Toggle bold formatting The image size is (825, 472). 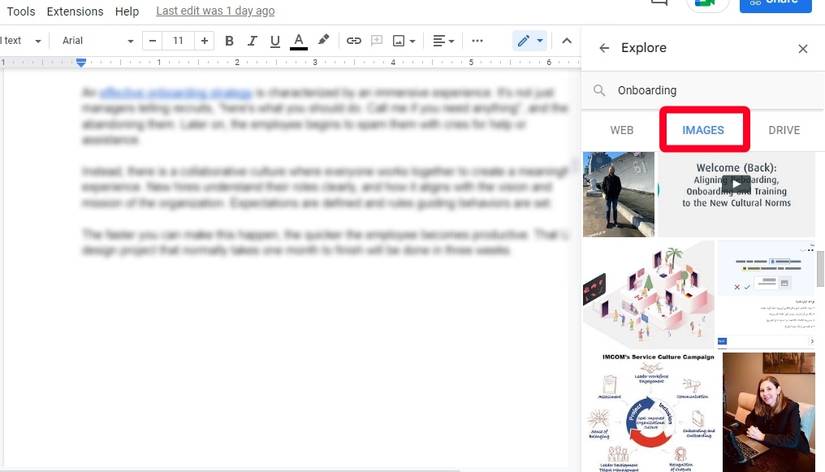(229, 41)
